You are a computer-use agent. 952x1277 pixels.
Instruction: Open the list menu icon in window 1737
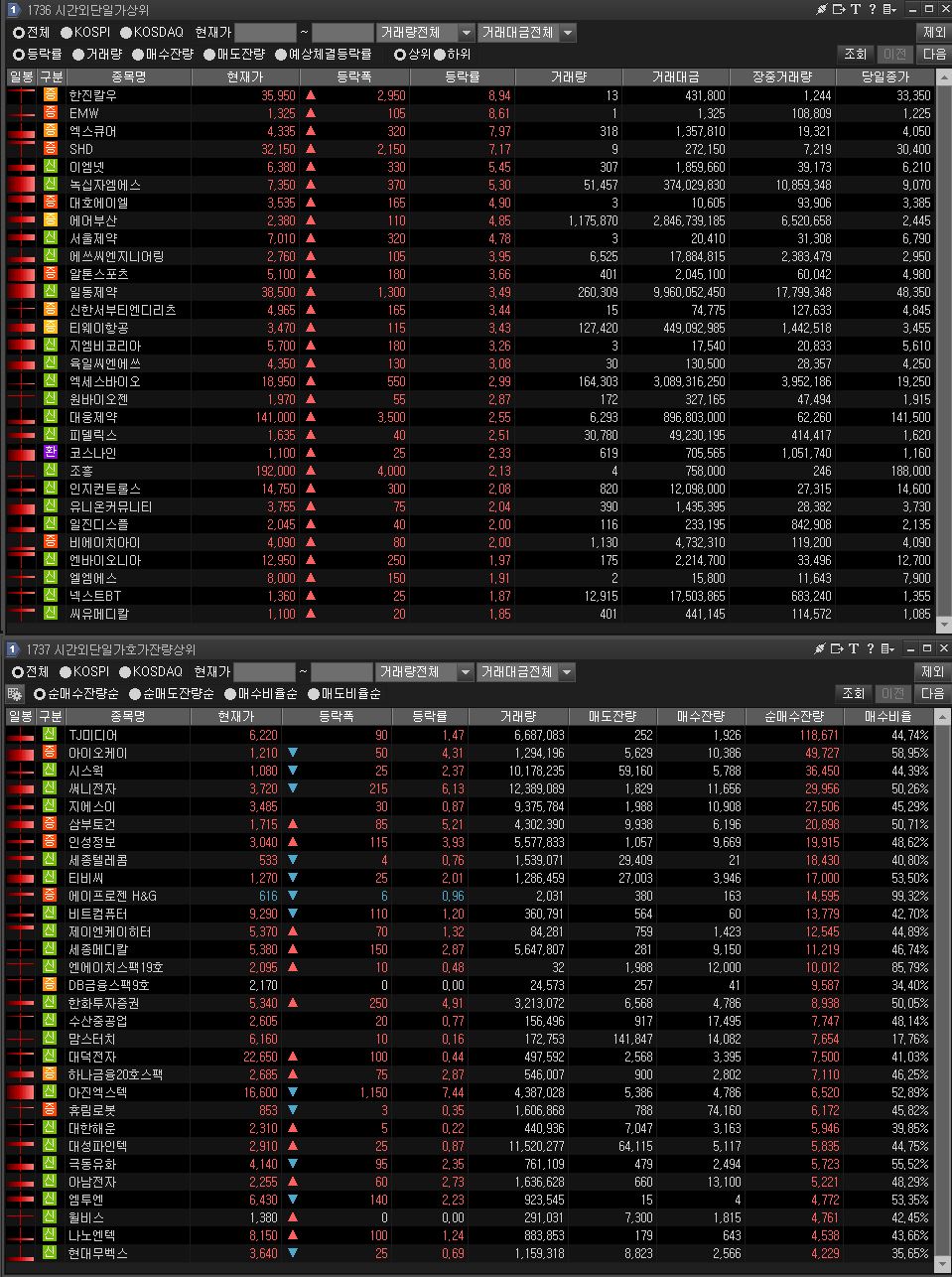tap(887, 648)
